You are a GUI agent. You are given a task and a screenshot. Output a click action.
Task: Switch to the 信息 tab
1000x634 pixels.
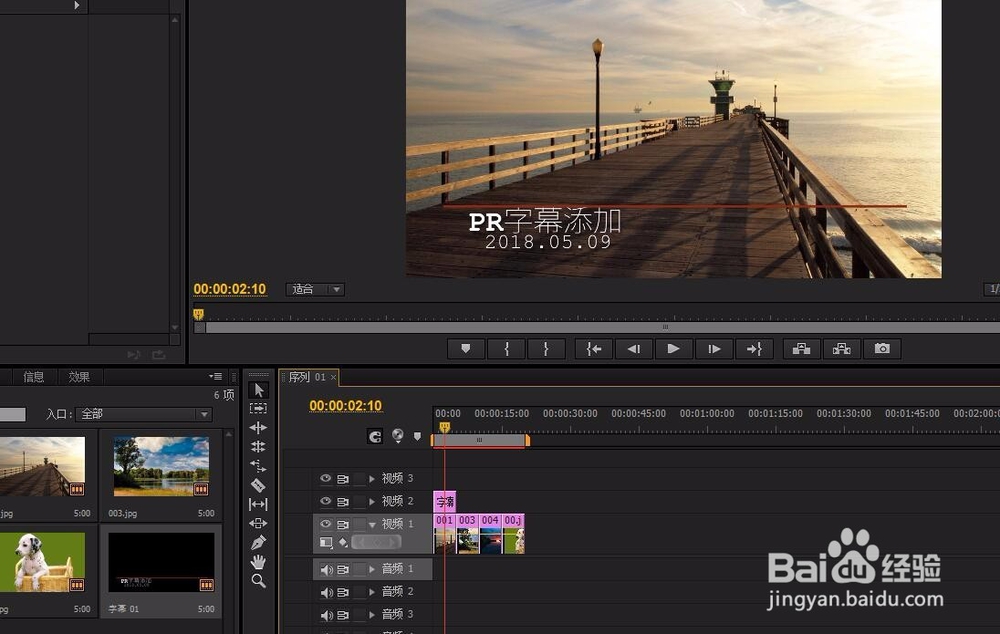(x=33, y=376)
